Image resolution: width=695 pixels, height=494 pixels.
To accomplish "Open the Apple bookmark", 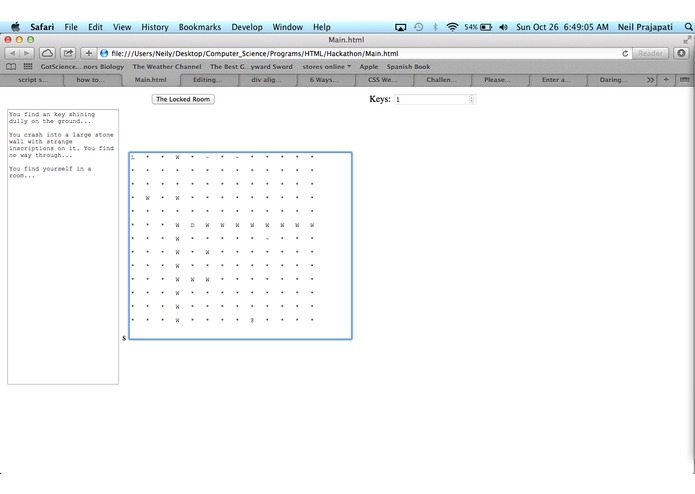I will (x=369, y=66).
